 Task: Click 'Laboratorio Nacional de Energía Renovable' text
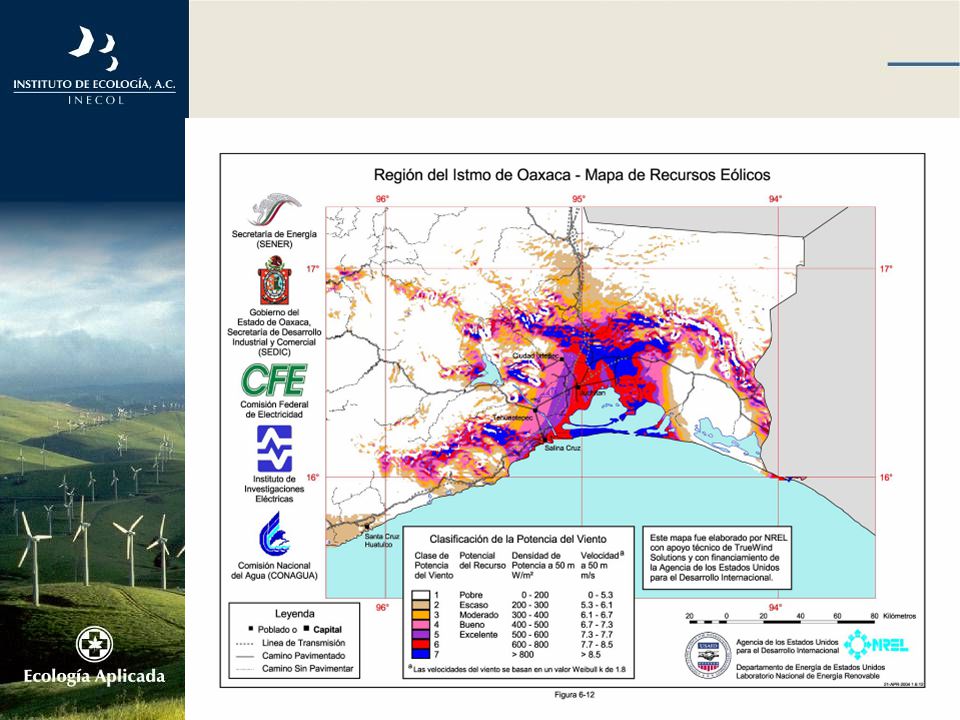(x=808, y=676)
